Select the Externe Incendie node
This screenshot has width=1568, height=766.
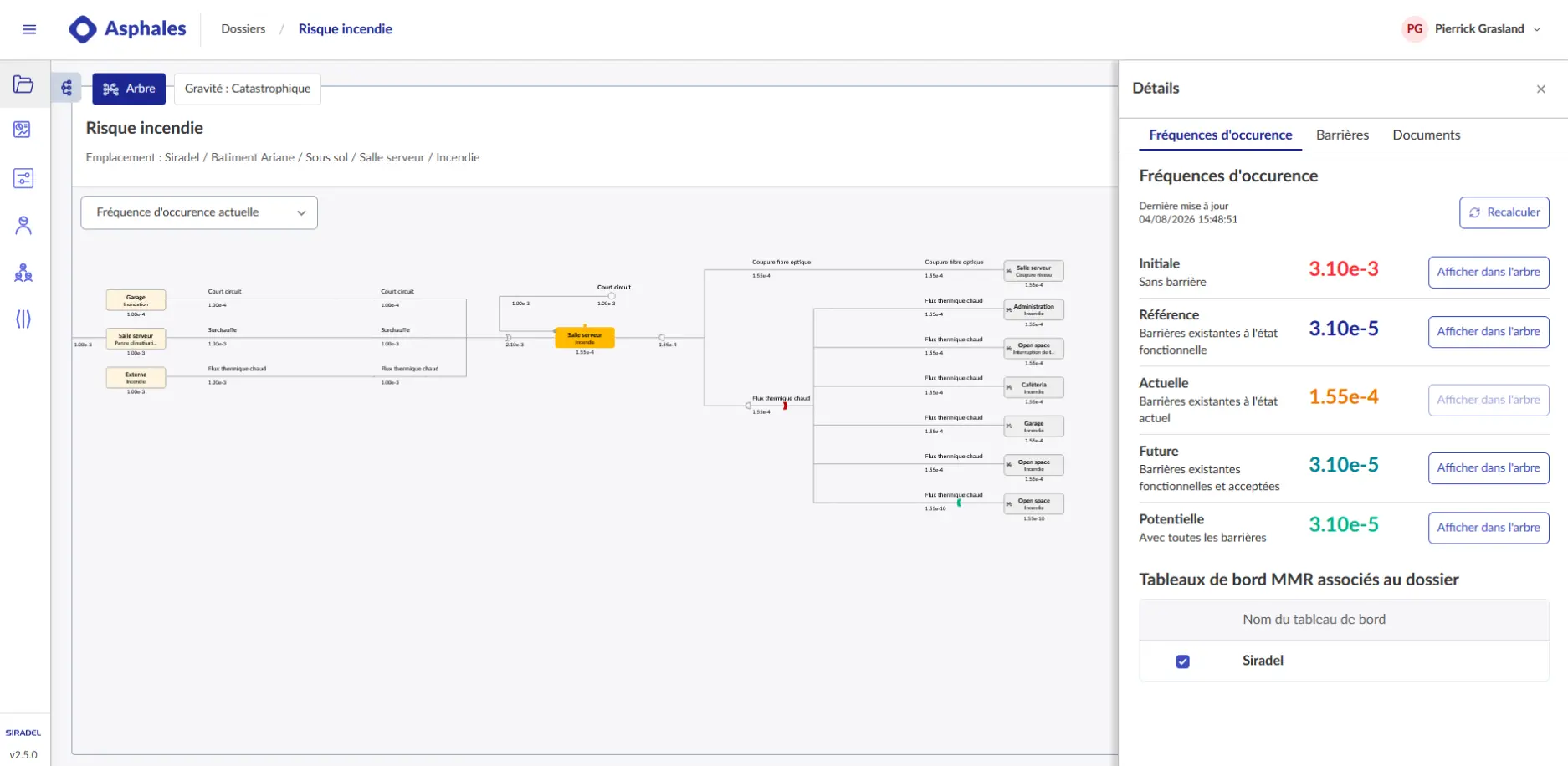pos(136,377)
